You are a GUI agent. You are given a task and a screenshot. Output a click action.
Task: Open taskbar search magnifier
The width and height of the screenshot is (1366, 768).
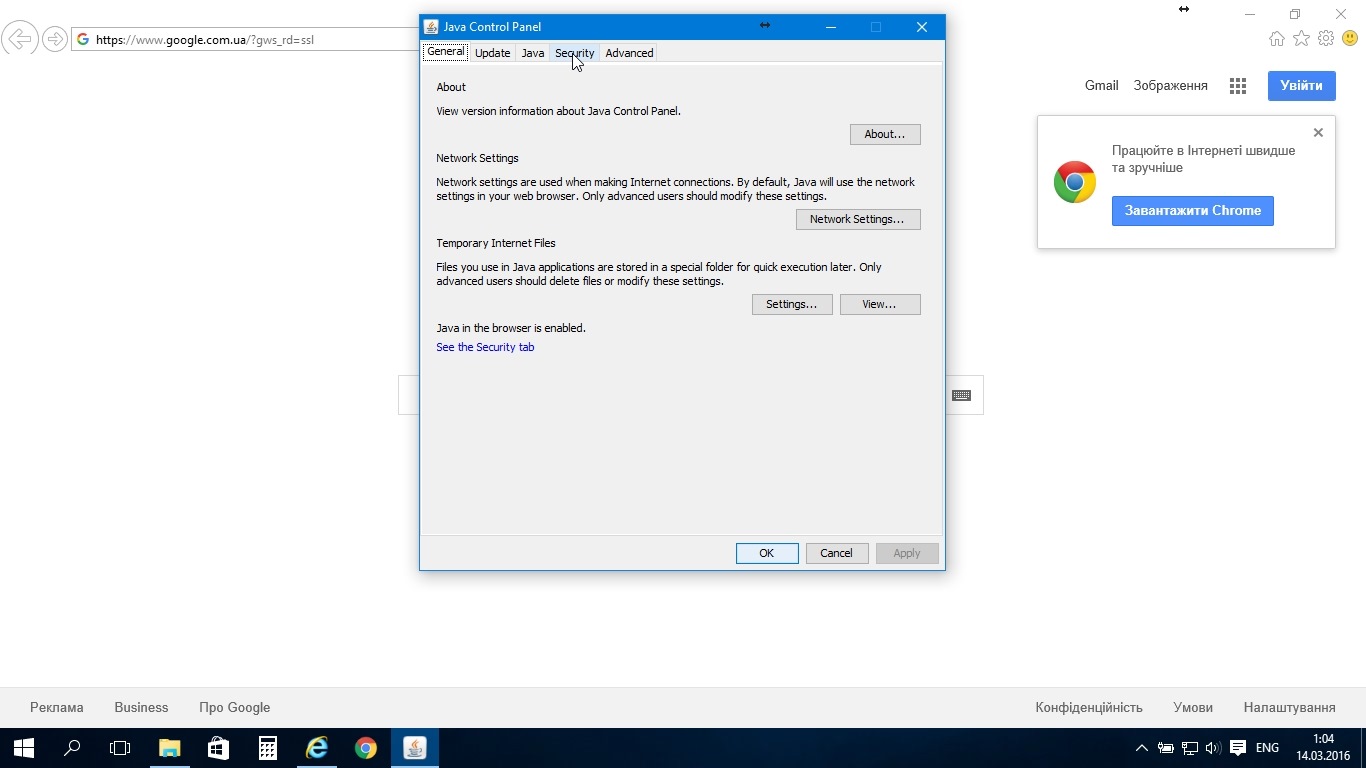72,748
